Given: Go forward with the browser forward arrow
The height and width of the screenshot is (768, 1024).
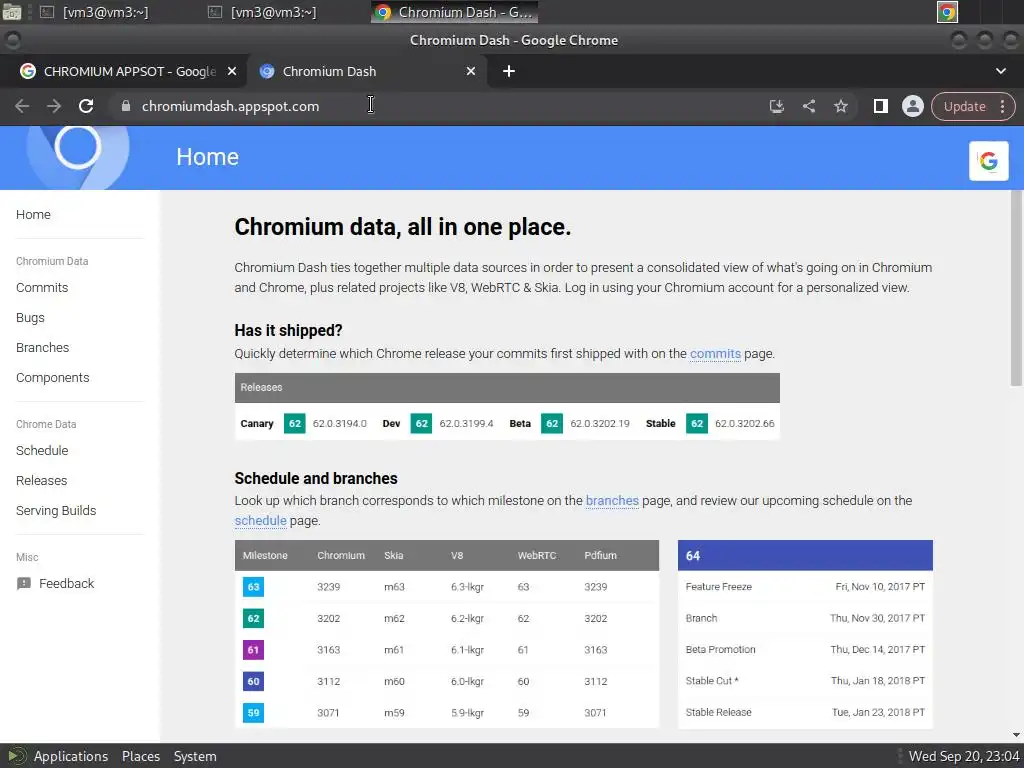Looking at the screenshot, I should coord(54,106).
